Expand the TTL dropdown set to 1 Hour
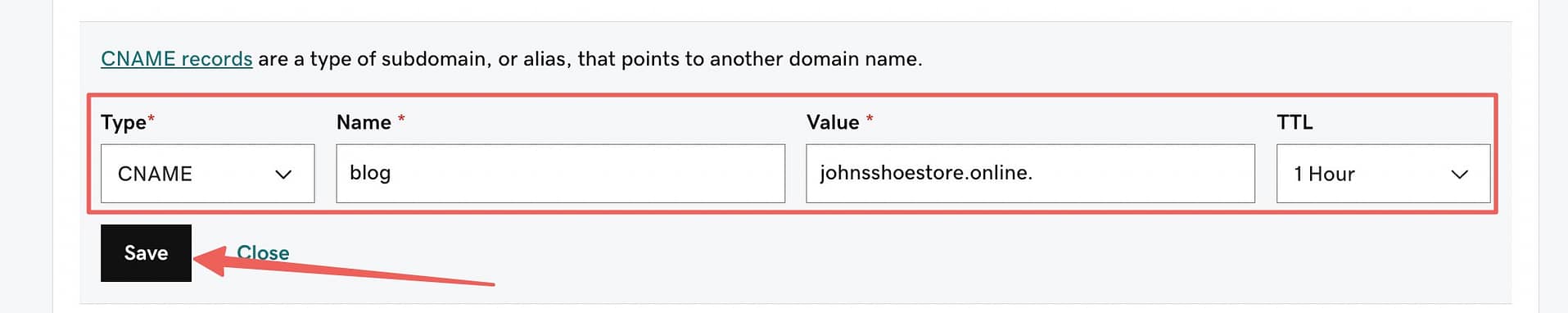This screenshot has height=313, width=1568. tap(1384, 174)
